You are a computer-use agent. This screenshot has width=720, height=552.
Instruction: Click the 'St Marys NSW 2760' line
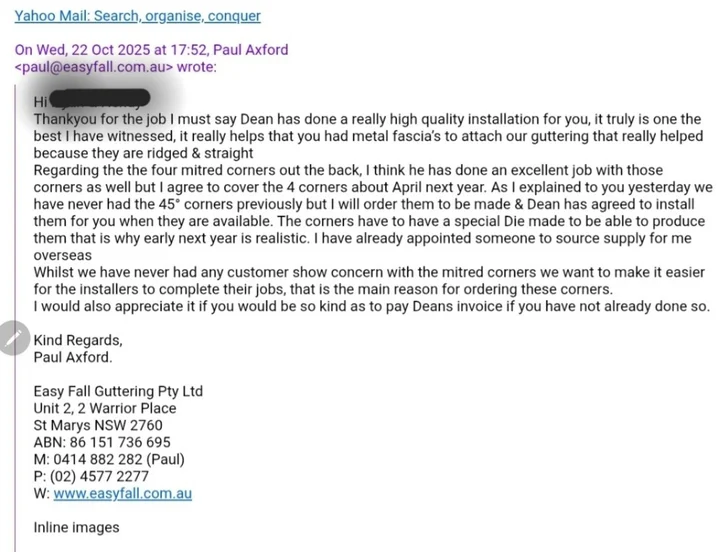[98, 425]
